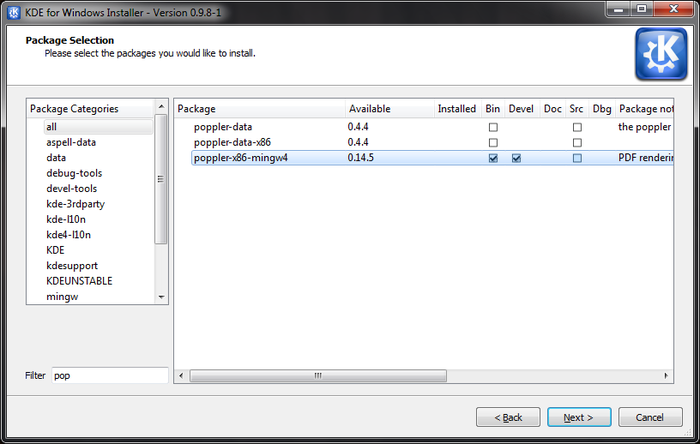Select the debug-tools category
700x444 pixels.
tap(74, 173)
